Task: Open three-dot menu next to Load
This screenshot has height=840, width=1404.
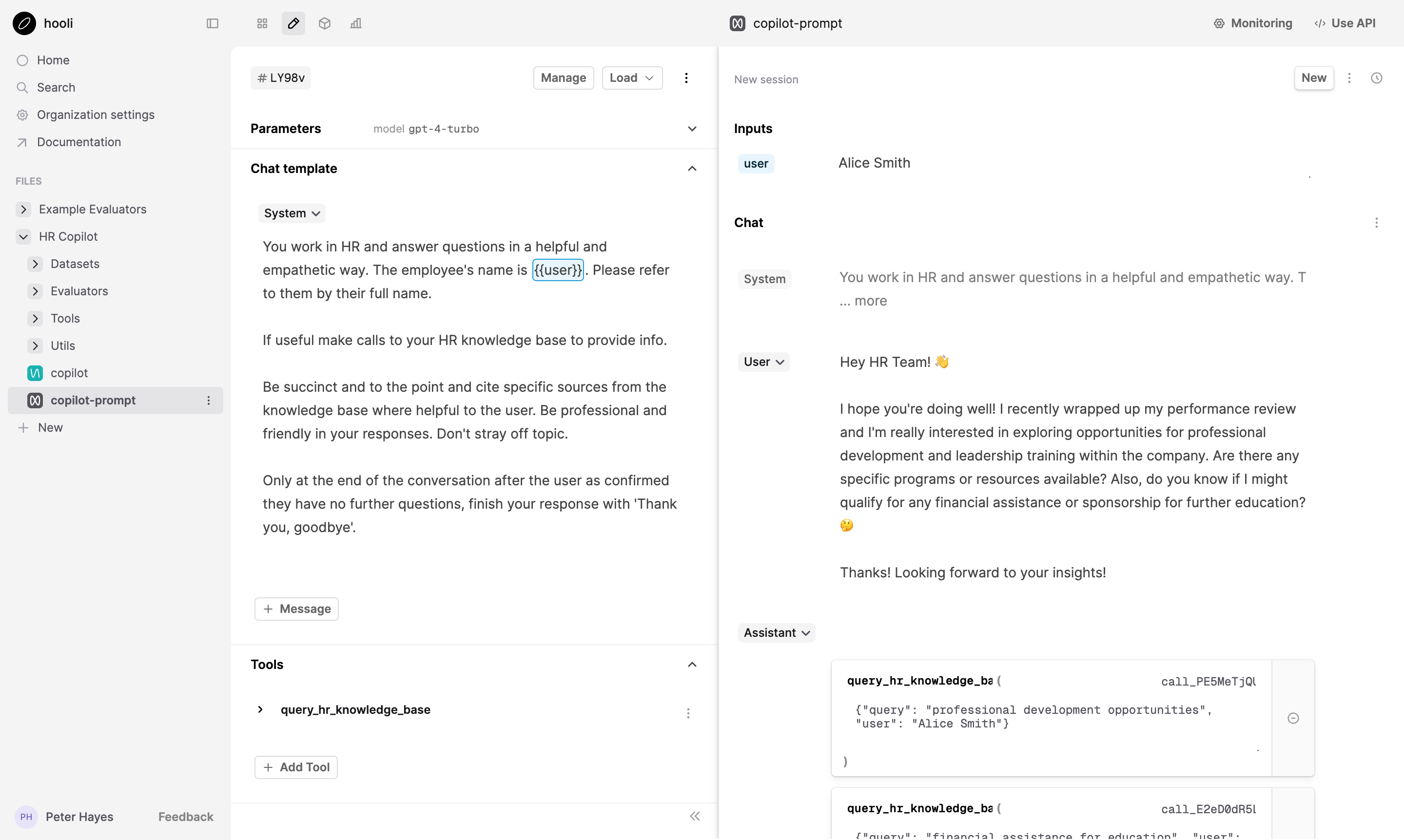Action: (x=686, y=78)
